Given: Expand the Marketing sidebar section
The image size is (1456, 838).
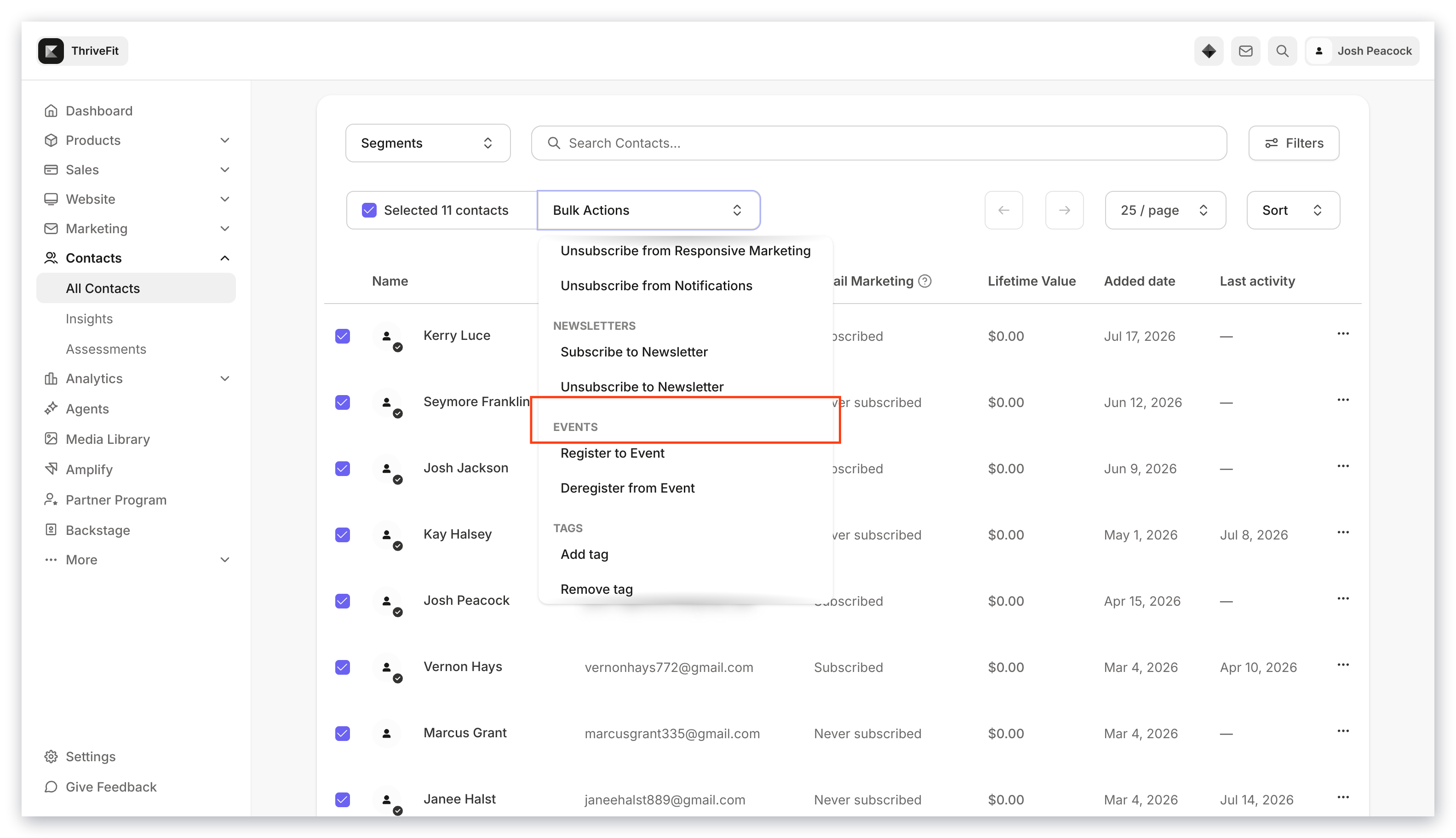Looking at the screenshot, I should pos(224,228).
